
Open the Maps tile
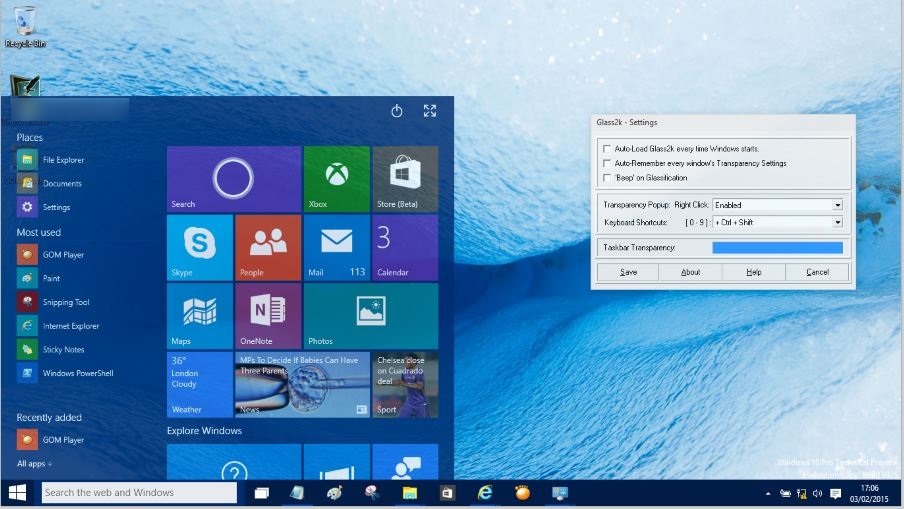199,315
